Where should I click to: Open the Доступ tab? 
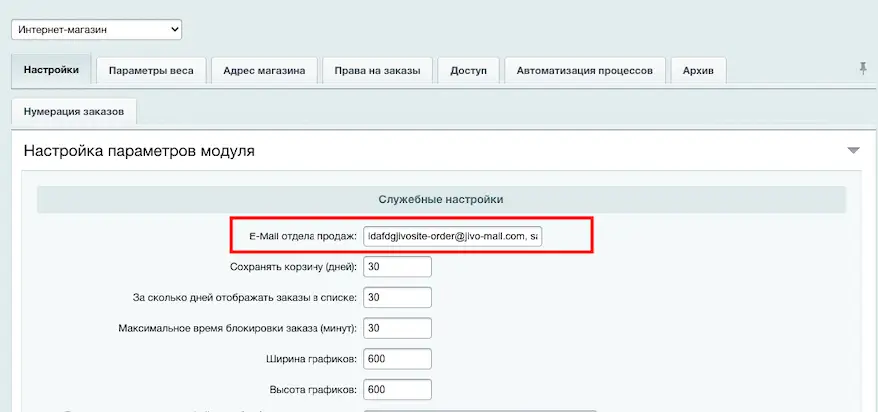pos(468,71)
